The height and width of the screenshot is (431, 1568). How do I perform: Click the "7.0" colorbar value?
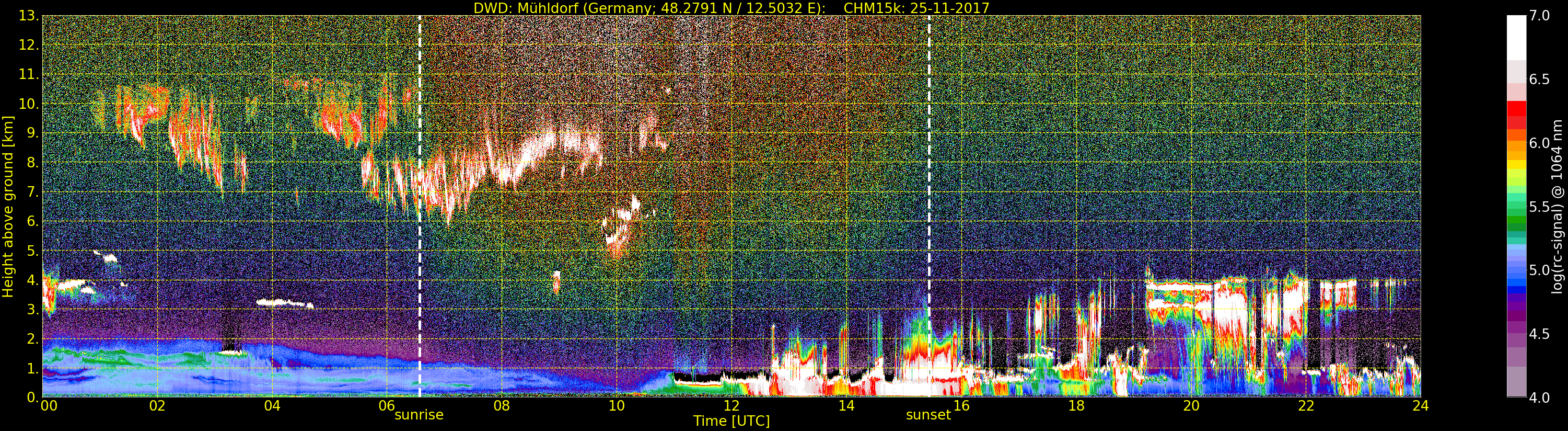pyautogui.click(x=1539, y=16)
